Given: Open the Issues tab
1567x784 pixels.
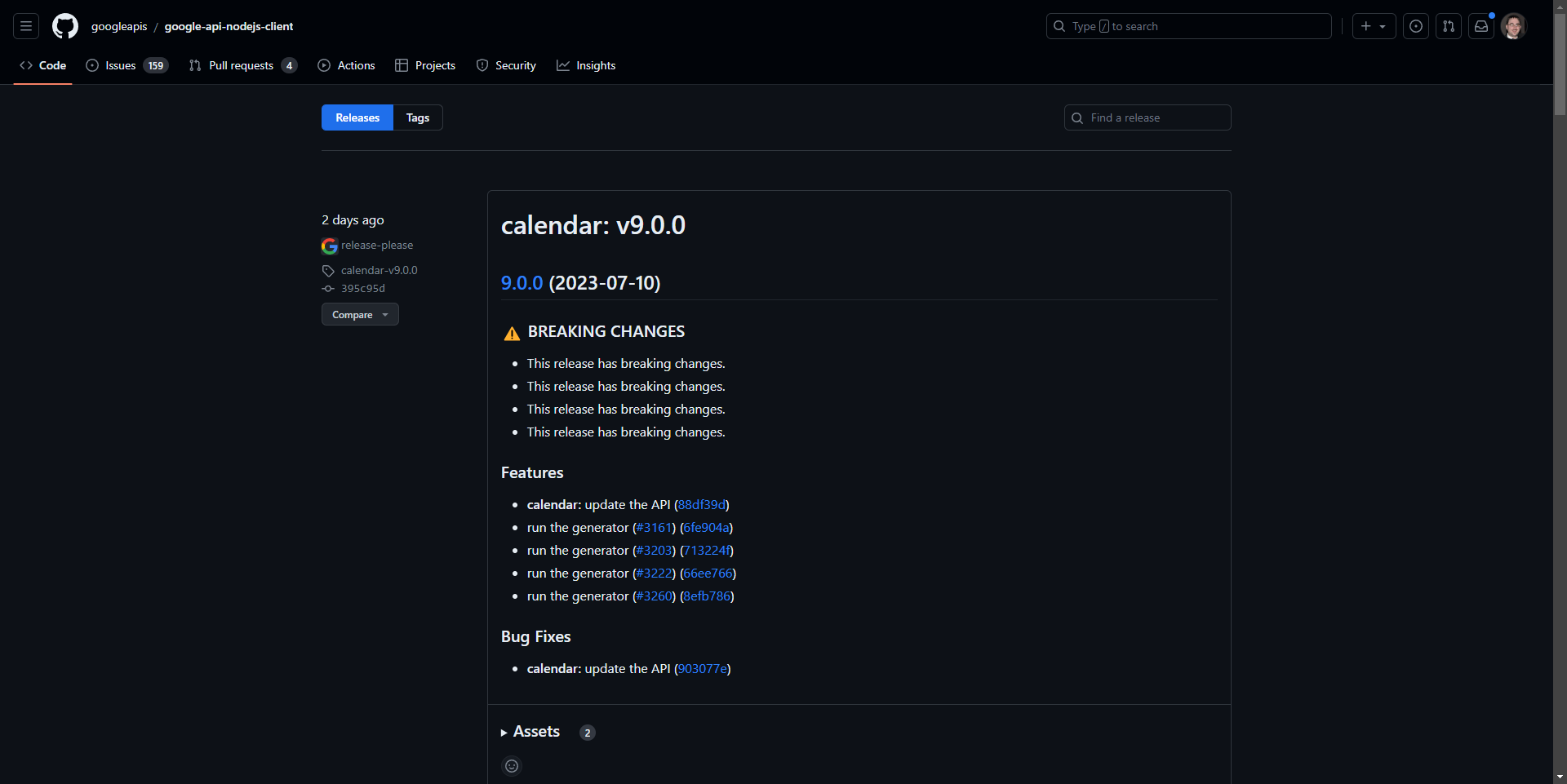Looking at the screenshot, I should pos(127,65).
